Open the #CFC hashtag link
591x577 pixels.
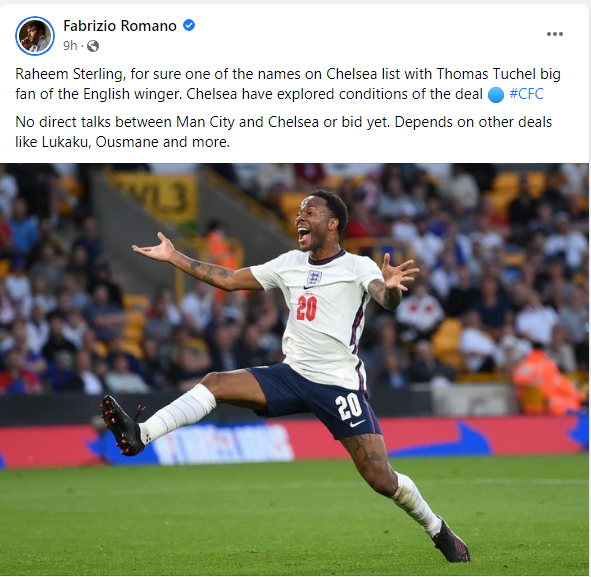[526, 94]
